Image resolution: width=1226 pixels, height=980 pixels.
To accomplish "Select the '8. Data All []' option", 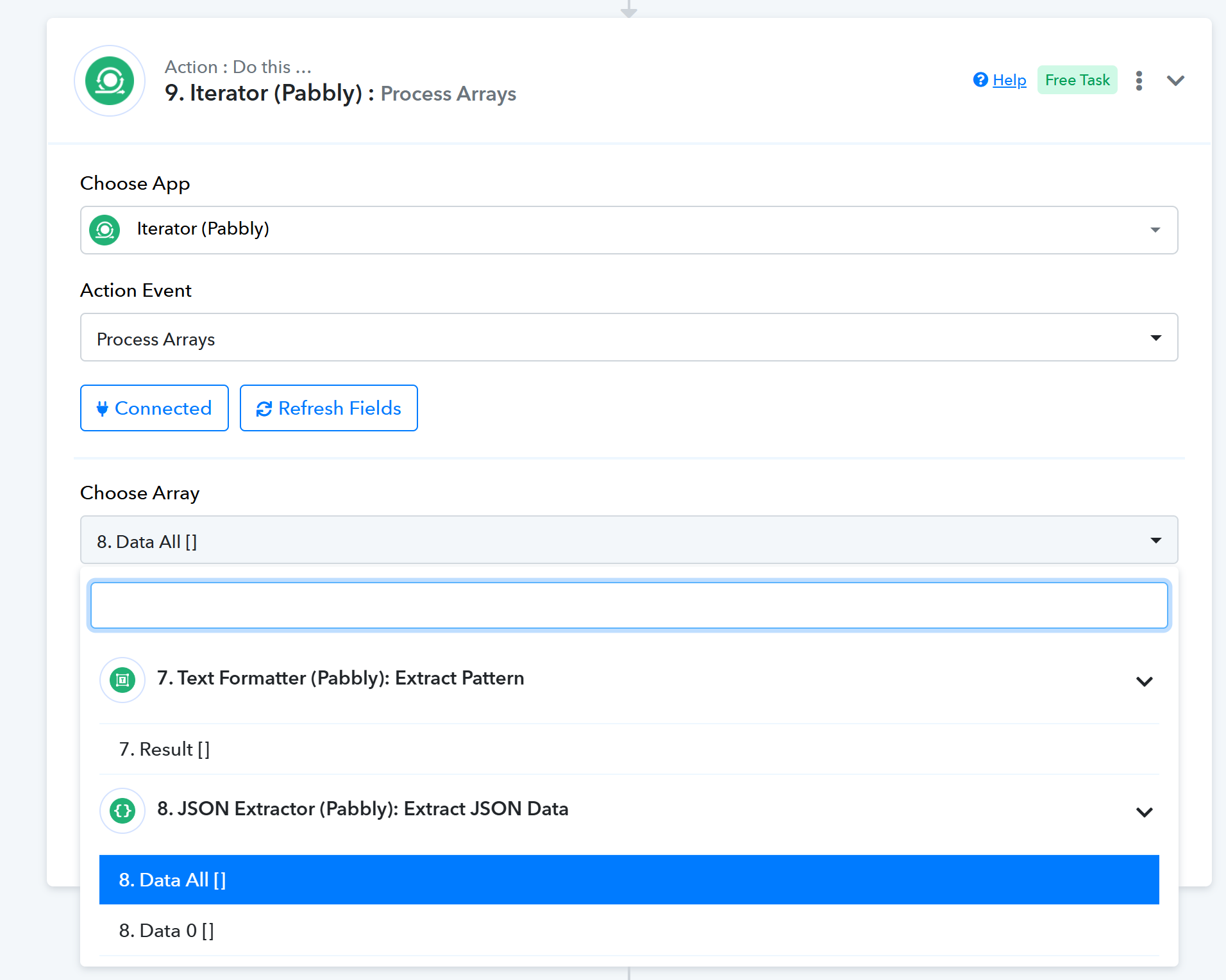I will [x=629, y=879].
